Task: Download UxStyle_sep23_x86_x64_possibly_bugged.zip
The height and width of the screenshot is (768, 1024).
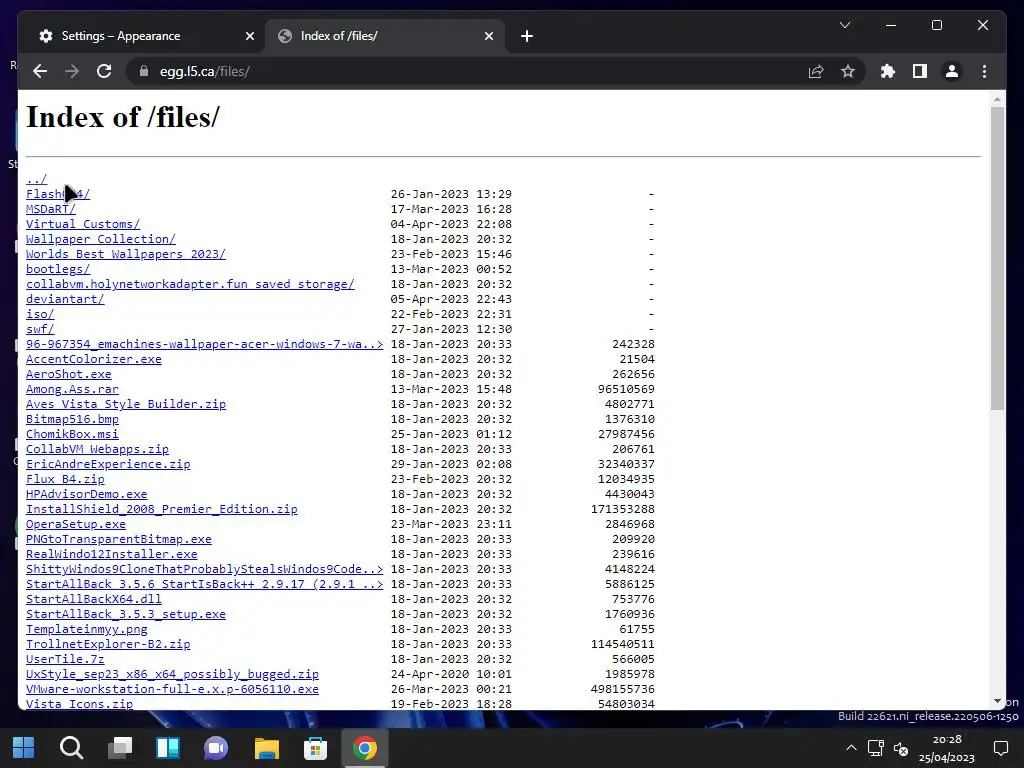Action: coord(172,675)
